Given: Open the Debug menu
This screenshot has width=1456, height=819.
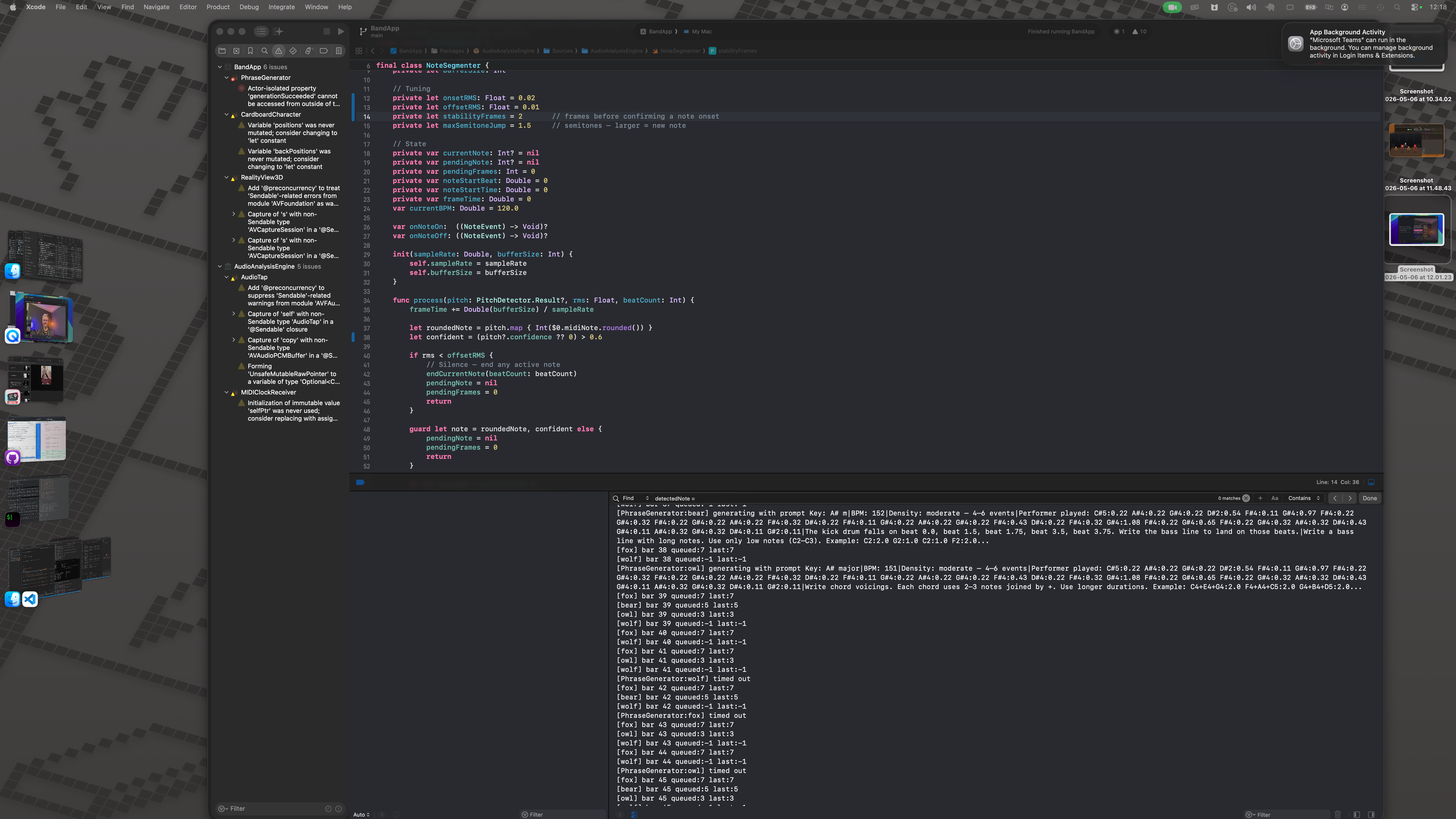Looking at the screenshot, I should point(249,7).
